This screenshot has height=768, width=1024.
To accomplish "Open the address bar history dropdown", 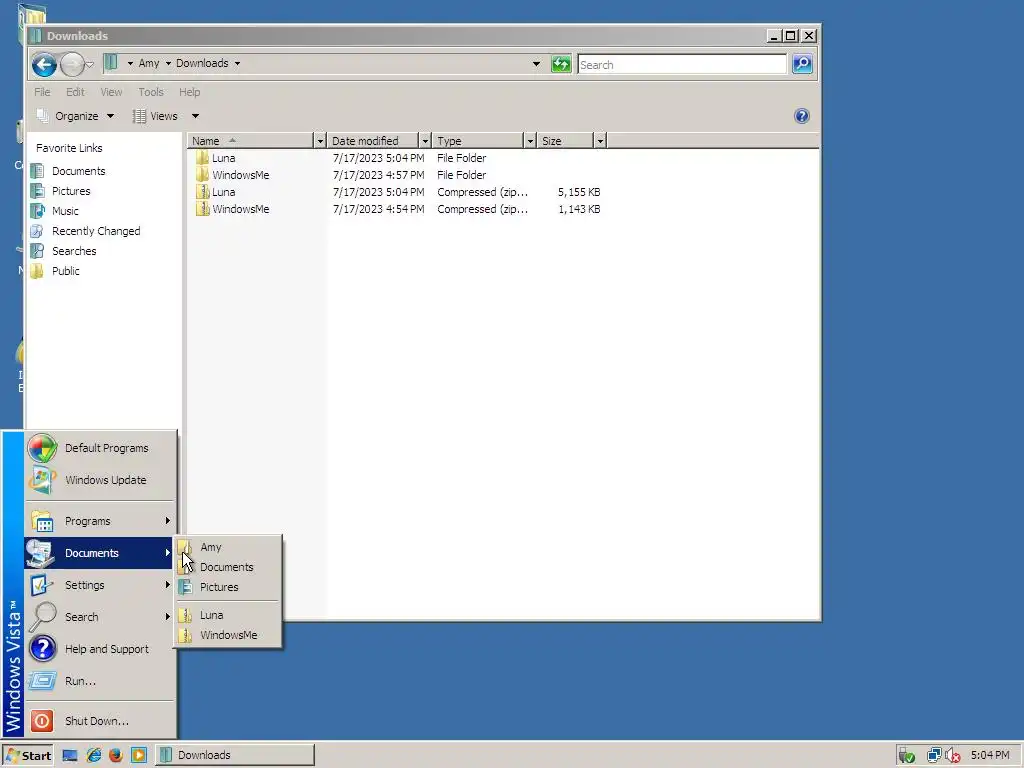I will point(536,64).
